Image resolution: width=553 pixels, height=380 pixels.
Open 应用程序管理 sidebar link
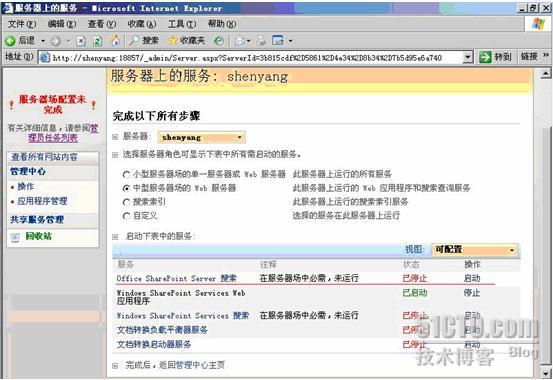(x=42, y=201)
